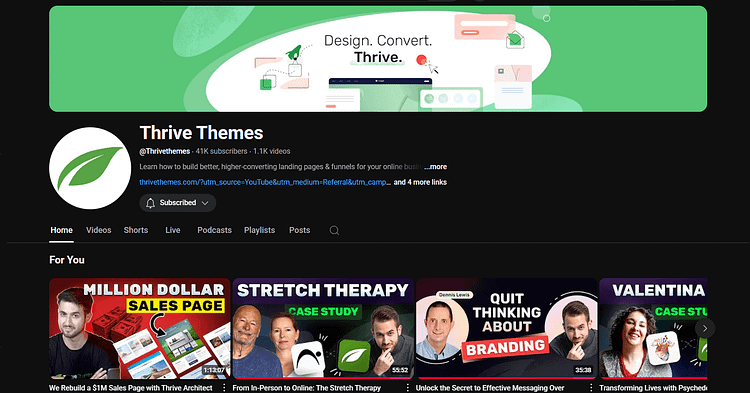Open title 'Unlock the Secret to Effective Messaging'
Image resolution: width=750 pixels, height=393 pixels.
point(490,388)
